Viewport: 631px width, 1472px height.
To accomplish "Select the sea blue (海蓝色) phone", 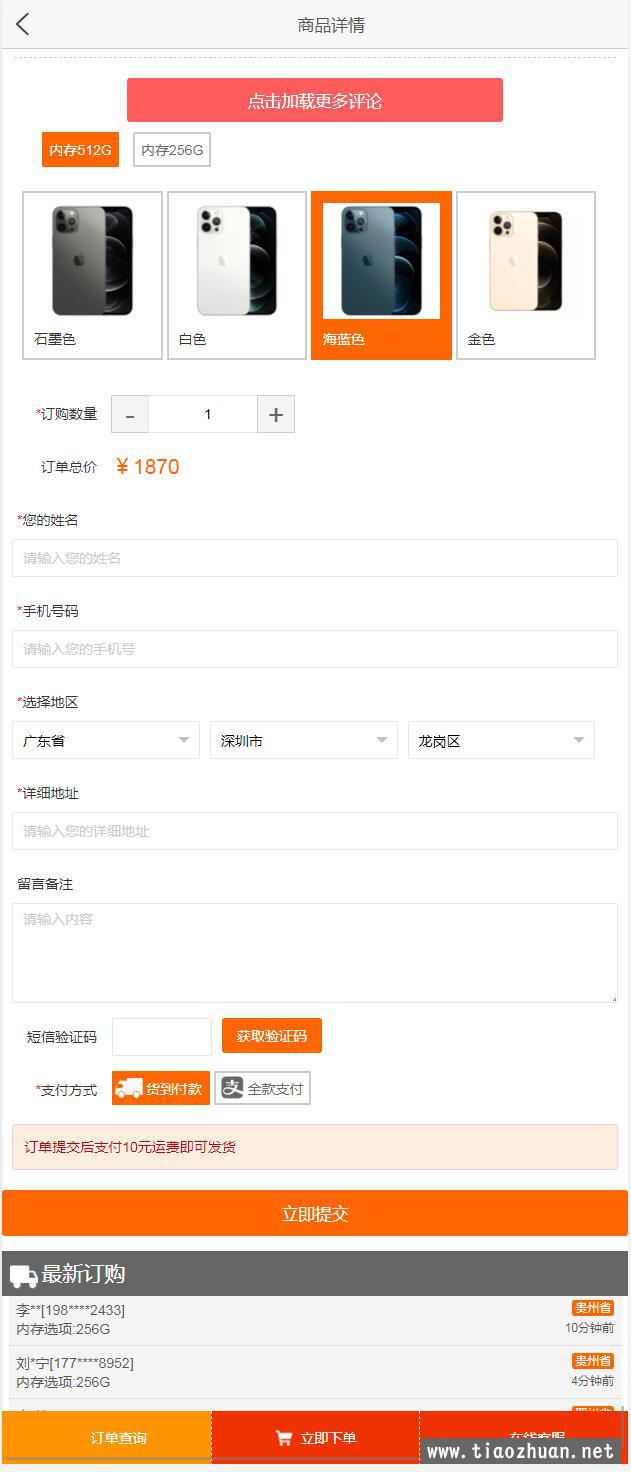I will [381, 274].
